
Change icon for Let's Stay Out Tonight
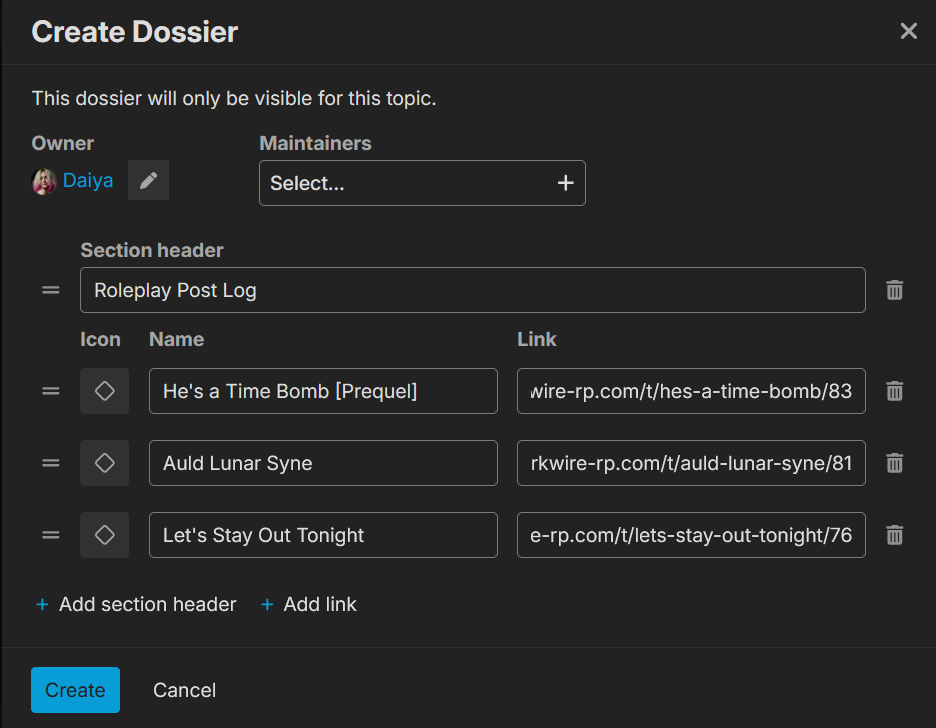pyautogui.click(x=104, y=535)
